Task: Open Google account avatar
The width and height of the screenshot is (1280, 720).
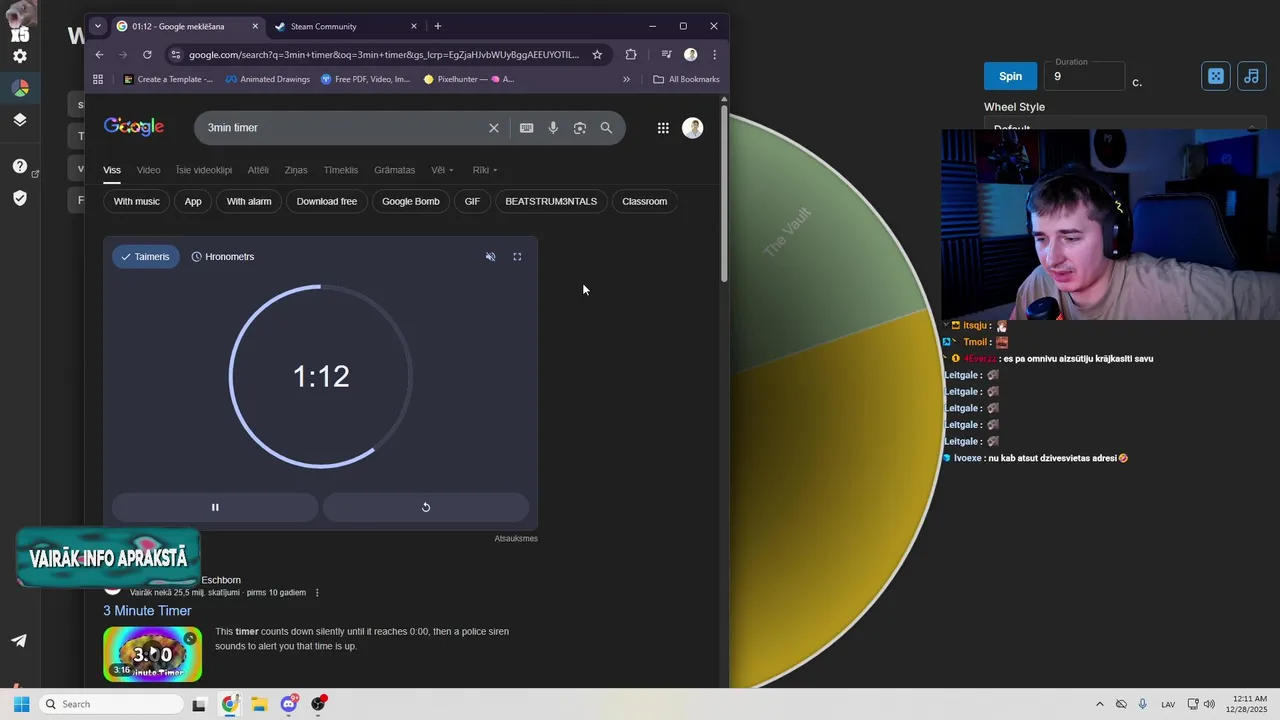Action: (x=693, y=128)
